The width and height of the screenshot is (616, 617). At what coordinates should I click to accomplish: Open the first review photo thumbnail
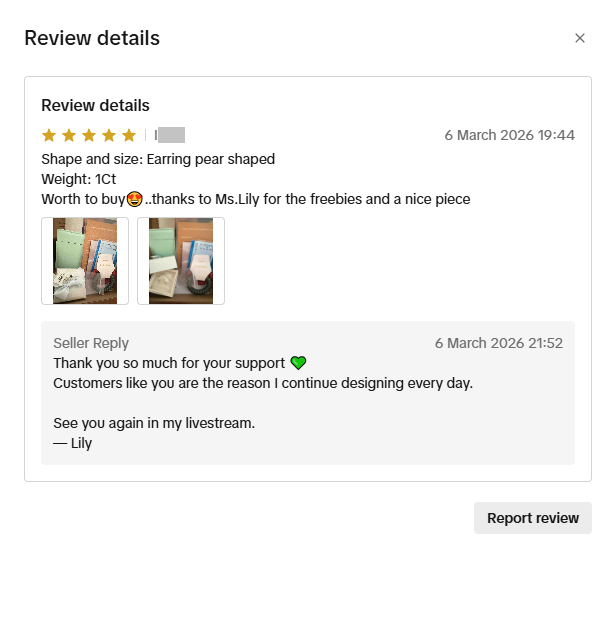85,261
